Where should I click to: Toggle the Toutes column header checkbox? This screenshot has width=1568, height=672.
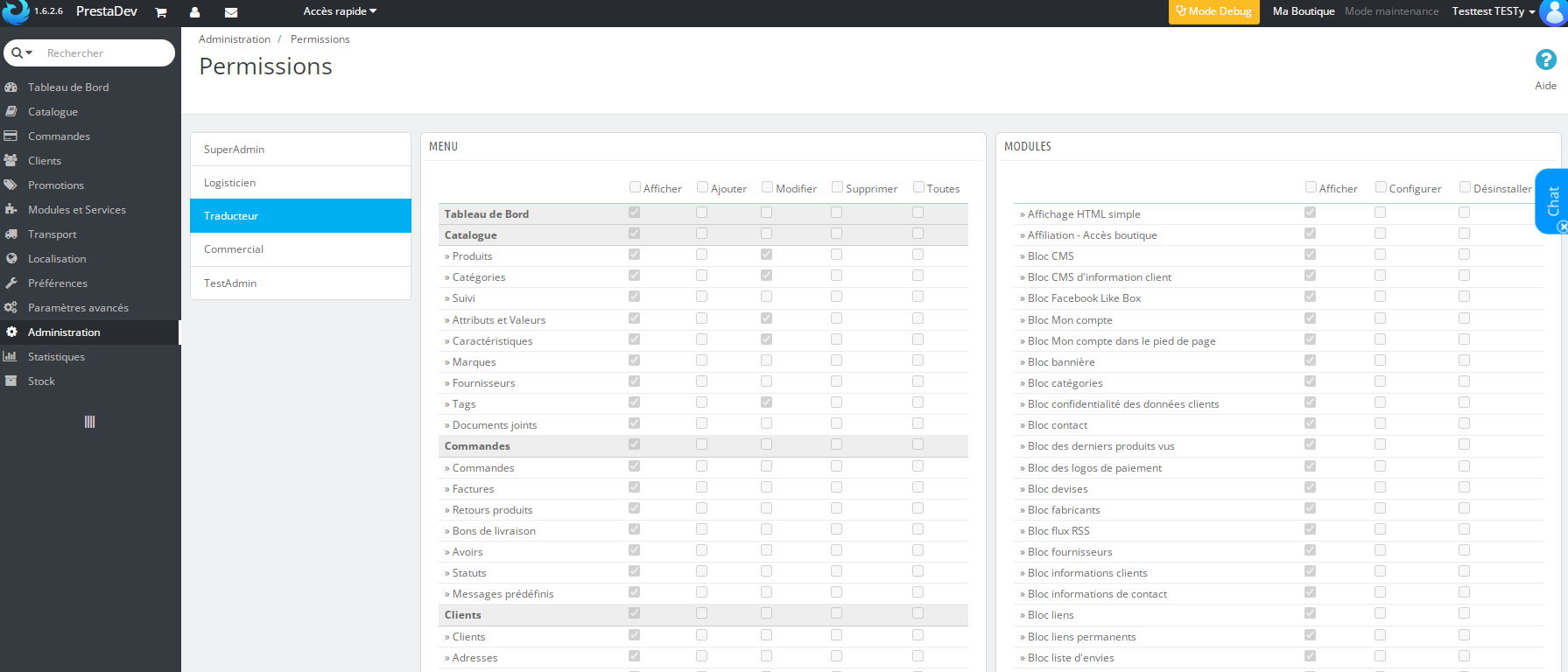pyautogui.click(x=918, y=187)
